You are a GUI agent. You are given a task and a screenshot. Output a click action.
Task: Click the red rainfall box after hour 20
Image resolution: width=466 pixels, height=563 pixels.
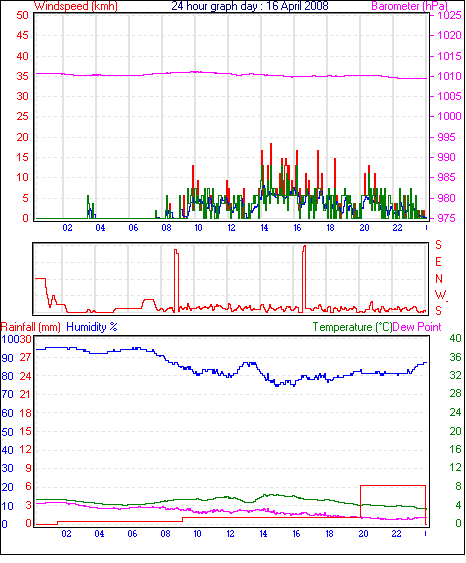click(x=393, y=502)
